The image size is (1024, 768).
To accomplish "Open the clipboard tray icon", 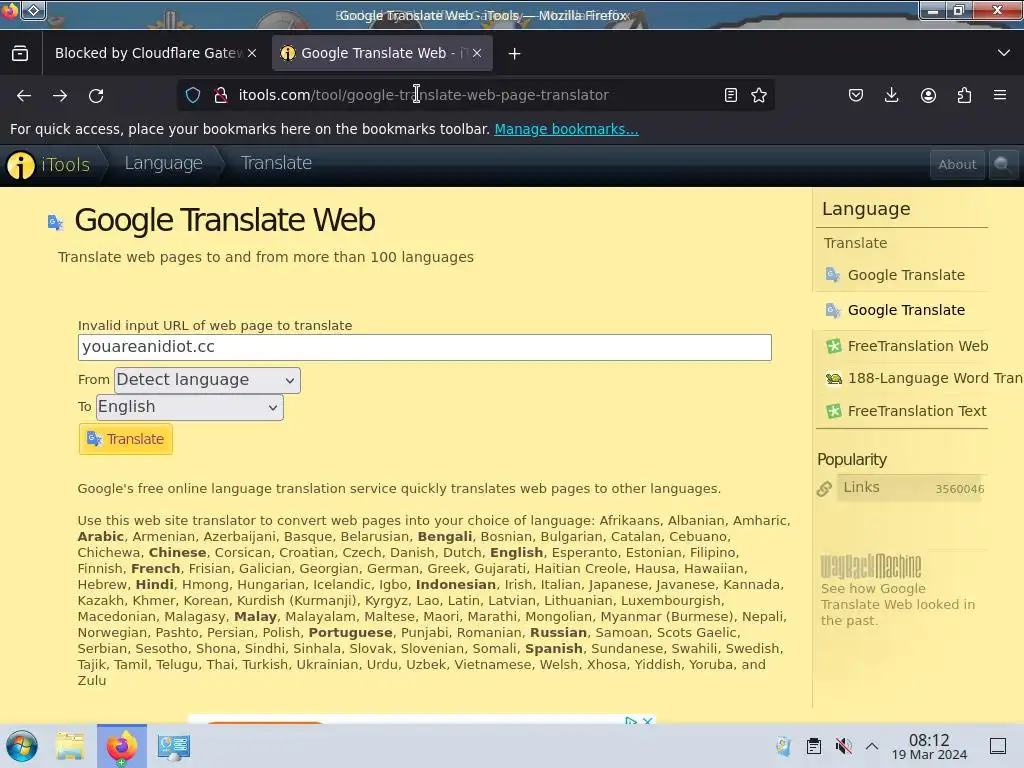I will pyautogui.click(x=814, y=746).
